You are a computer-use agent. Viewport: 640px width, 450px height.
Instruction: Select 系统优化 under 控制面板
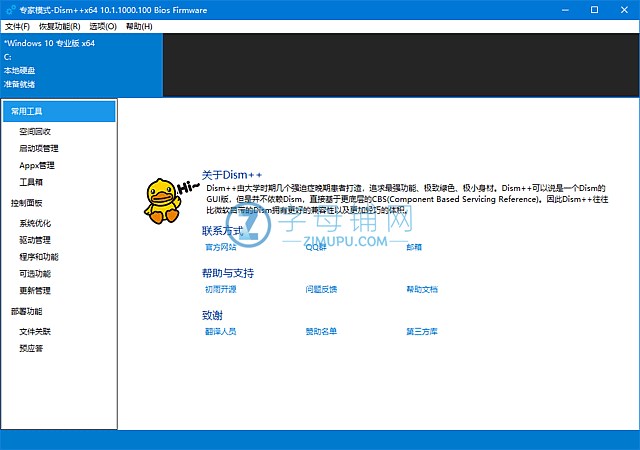[x=35, y=223]
